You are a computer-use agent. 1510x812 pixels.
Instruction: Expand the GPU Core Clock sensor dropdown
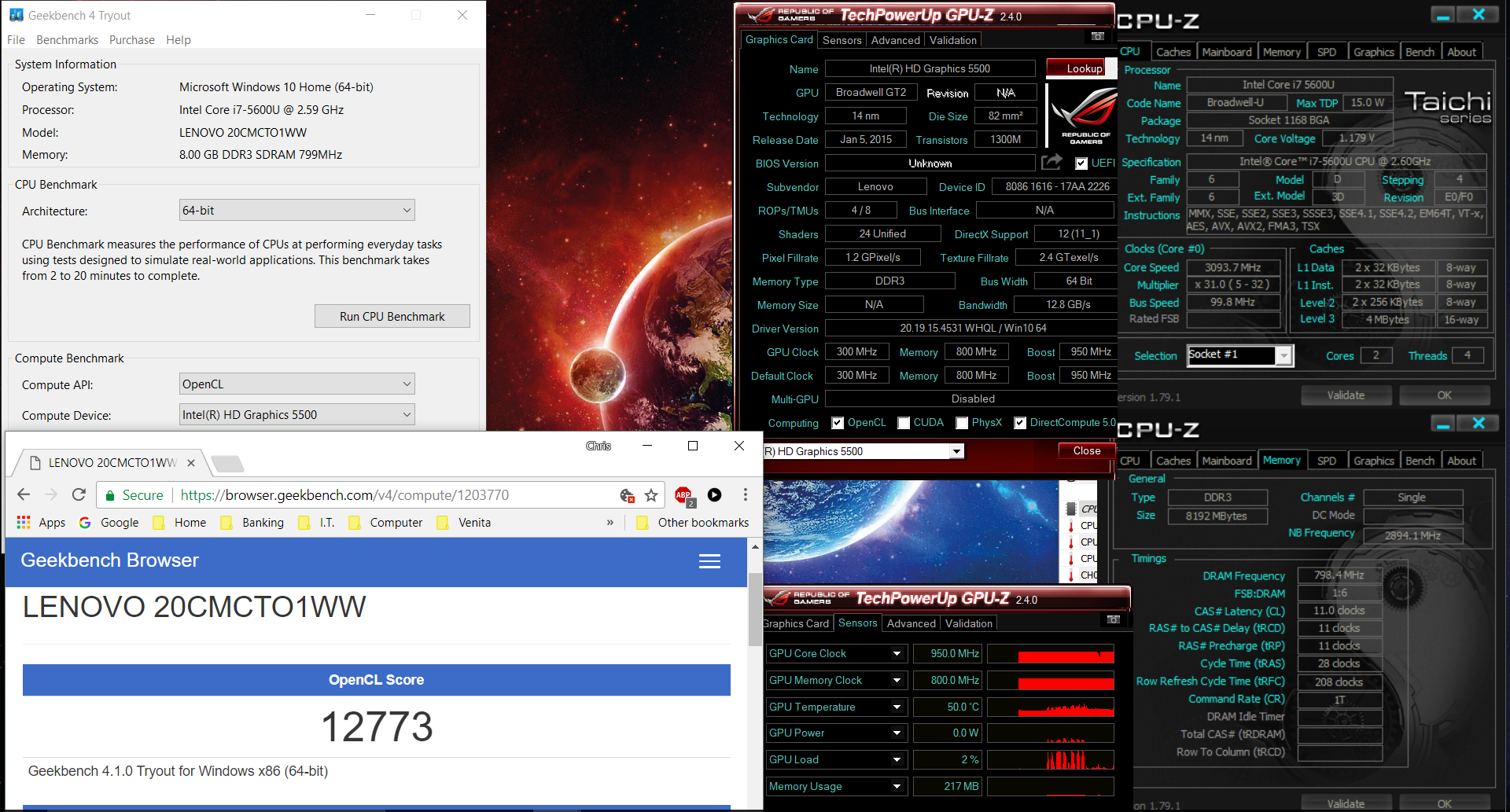pos(897,654)
